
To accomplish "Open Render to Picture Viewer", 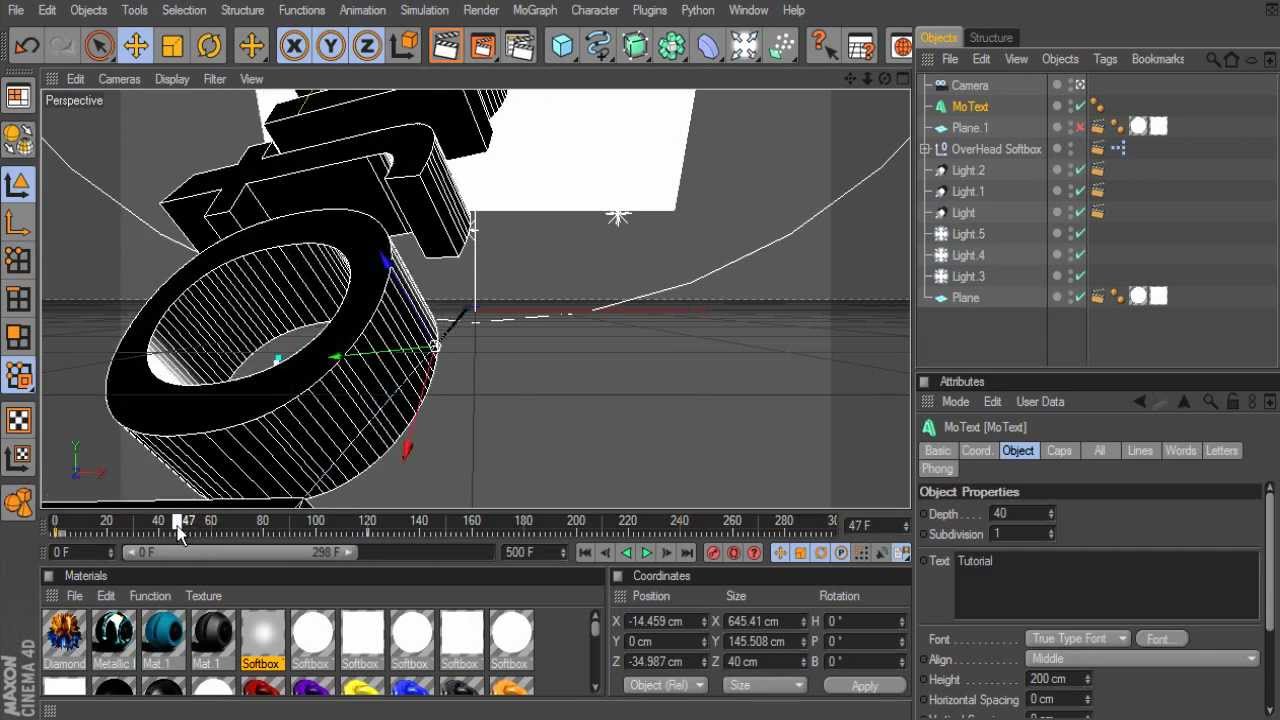I will point(483,46).
